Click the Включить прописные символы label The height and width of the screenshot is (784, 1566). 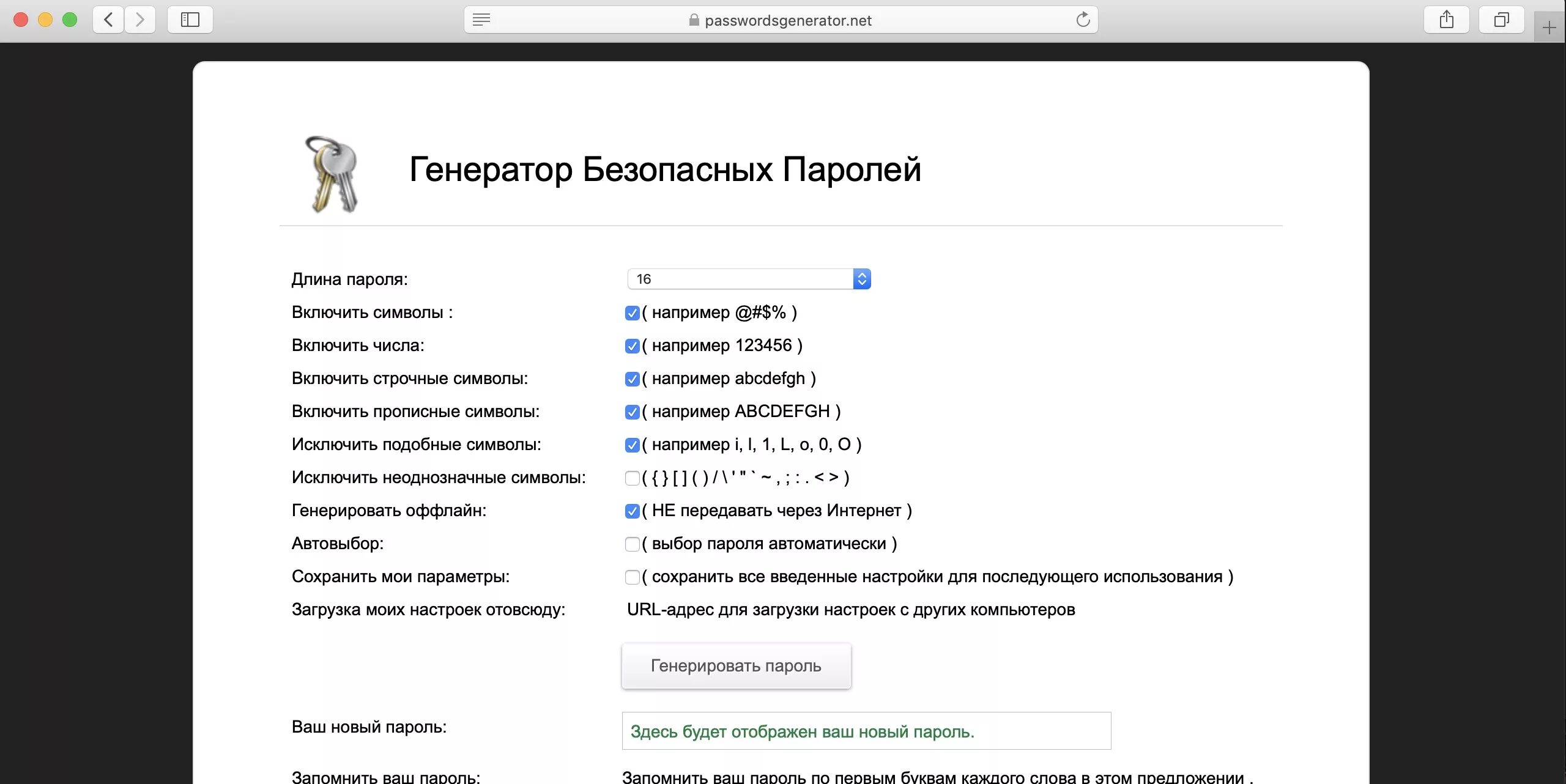[415, 412]
